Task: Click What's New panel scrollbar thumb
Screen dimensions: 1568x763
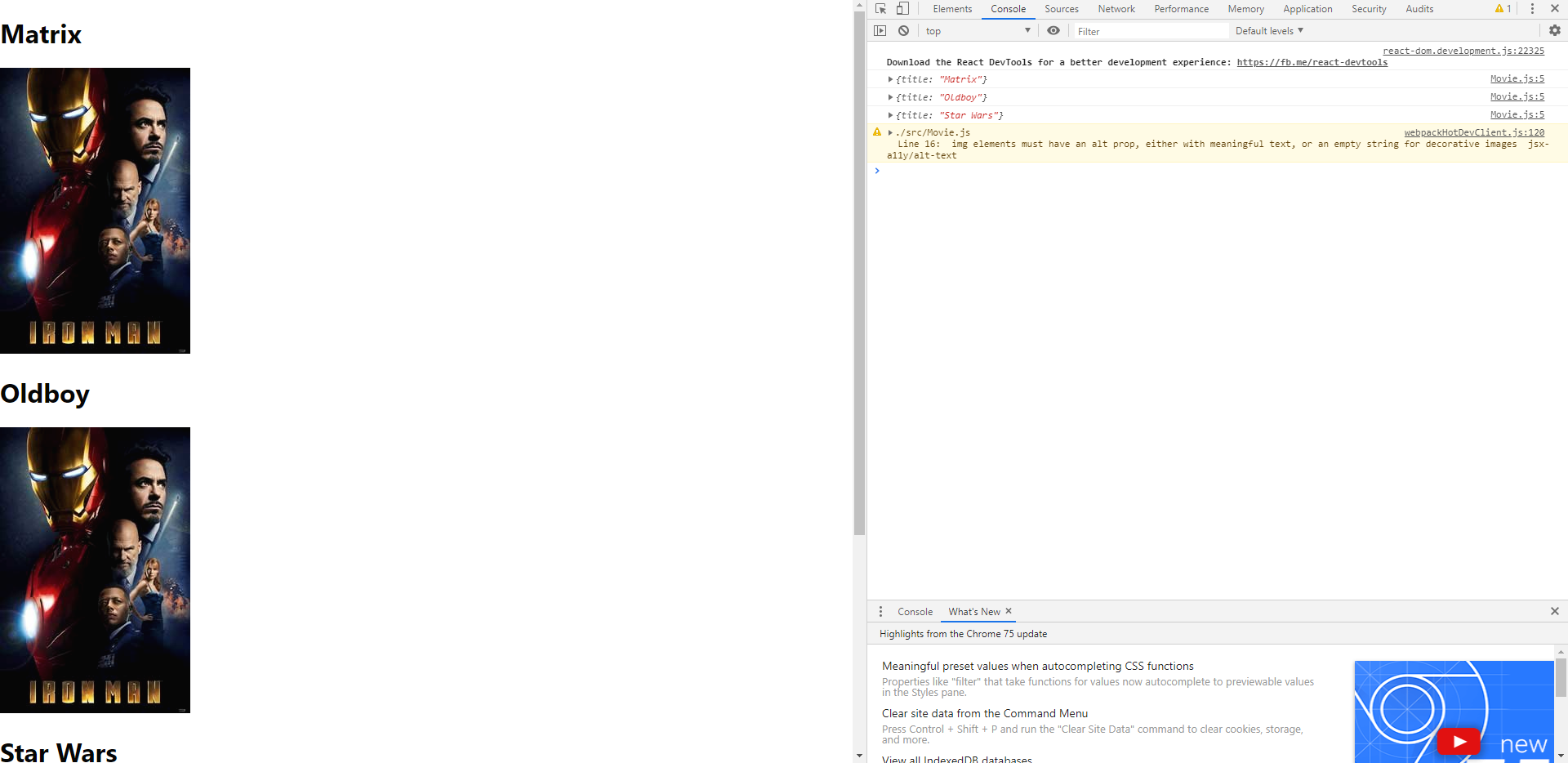Action: coord(1561,677)
